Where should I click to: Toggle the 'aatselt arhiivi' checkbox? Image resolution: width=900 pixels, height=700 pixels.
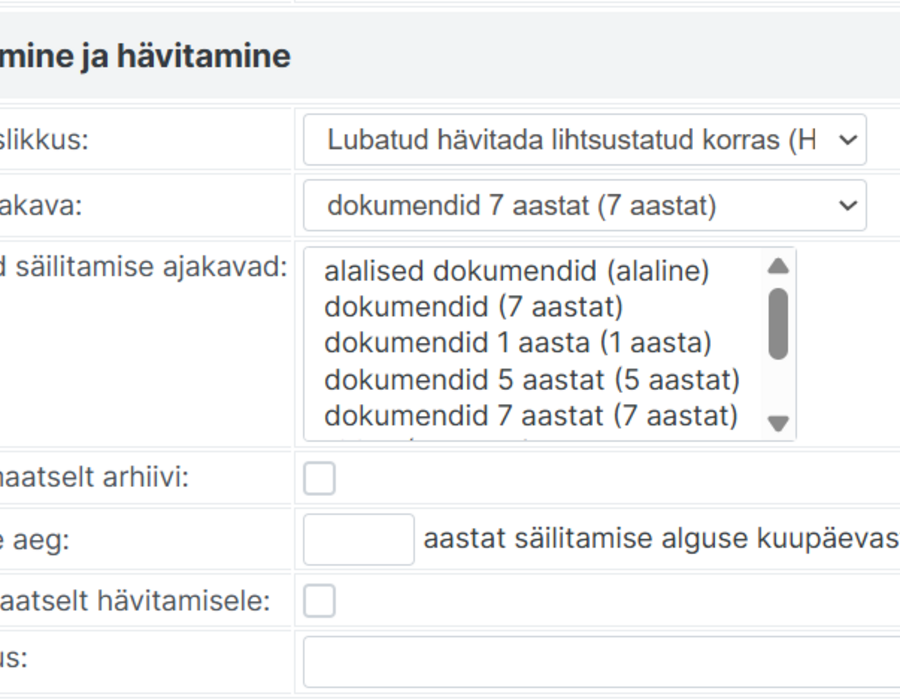point(319,478)
